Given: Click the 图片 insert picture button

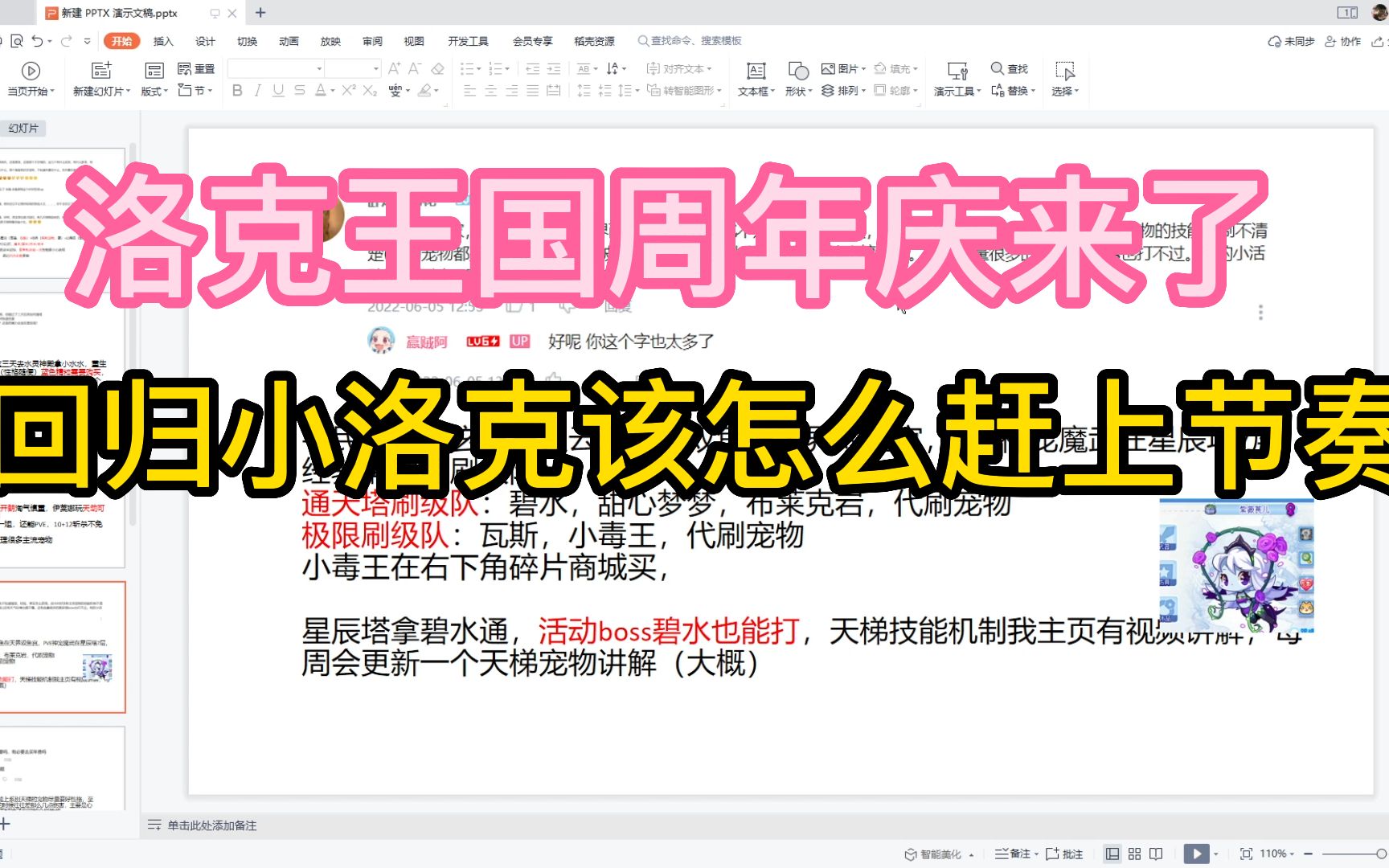Looking at the screenshot, I should click(x=843, y=69).
